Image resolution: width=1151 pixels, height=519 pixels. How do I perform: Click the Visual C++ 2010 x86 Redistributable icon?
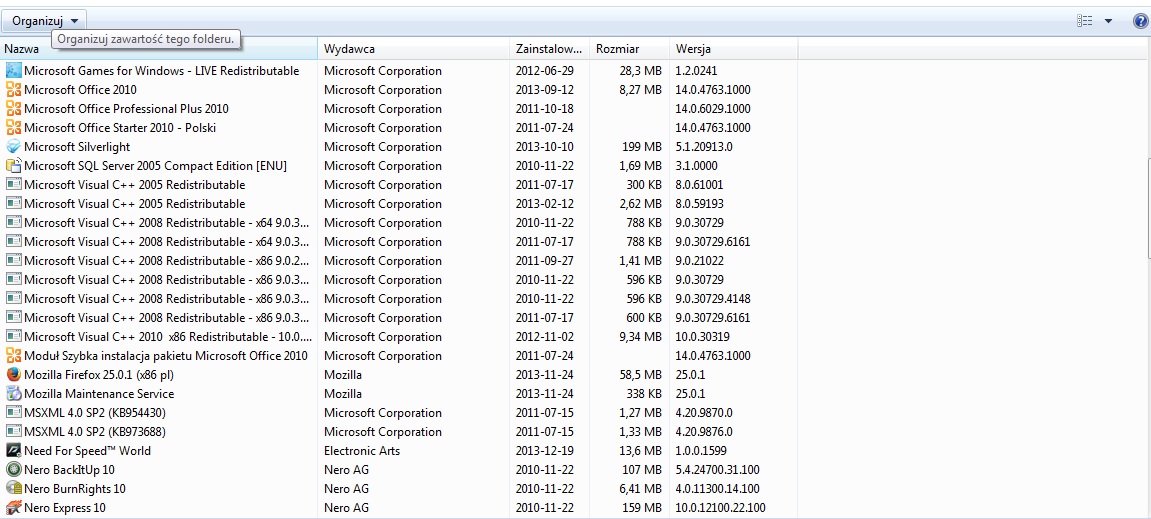tap(13, 337)
